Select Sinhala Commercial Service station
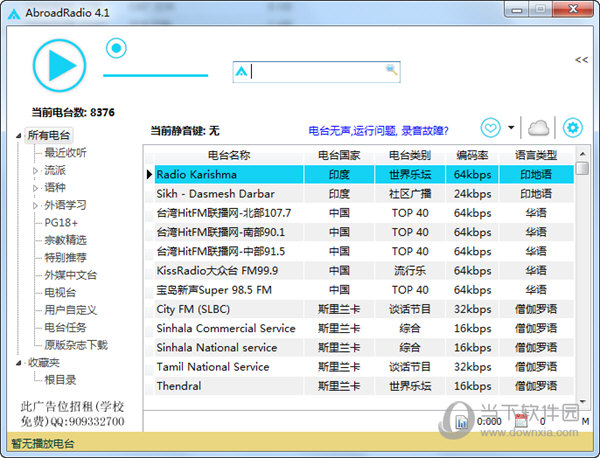600x458 pixels. (x=360, y=328)
